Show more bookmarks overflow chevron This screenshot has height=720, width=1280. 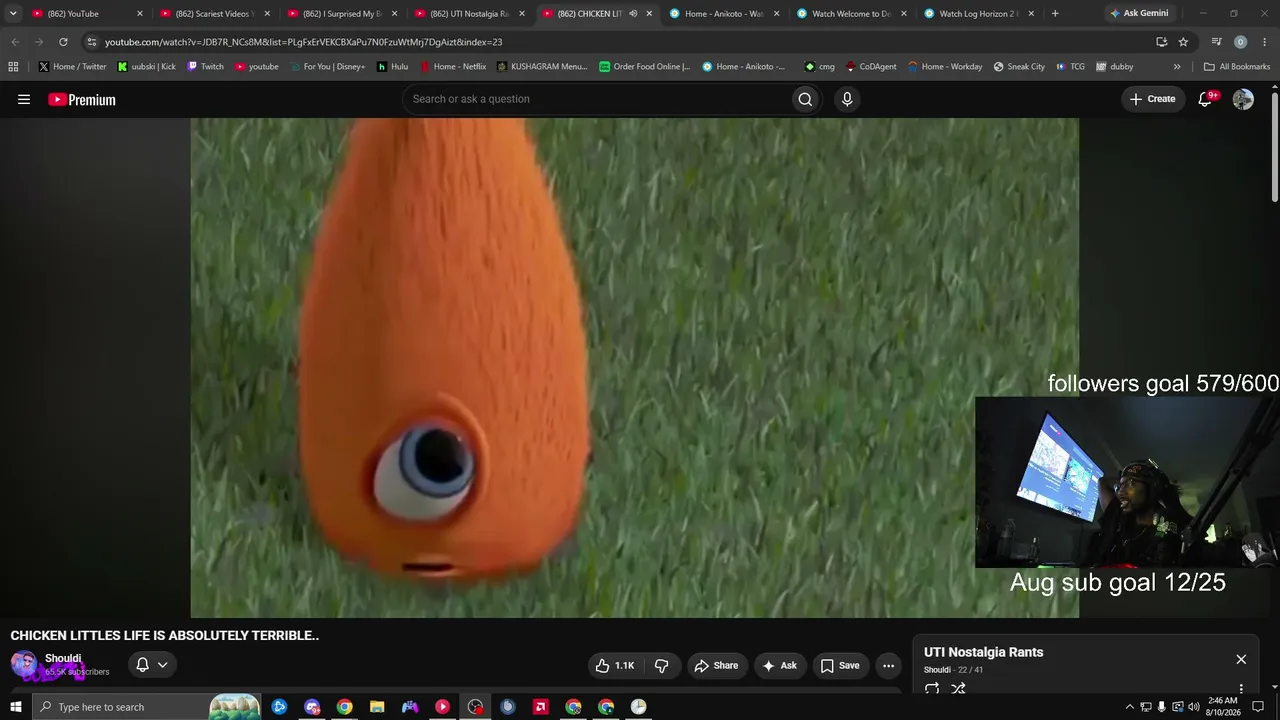click(x=1177, y=67)
